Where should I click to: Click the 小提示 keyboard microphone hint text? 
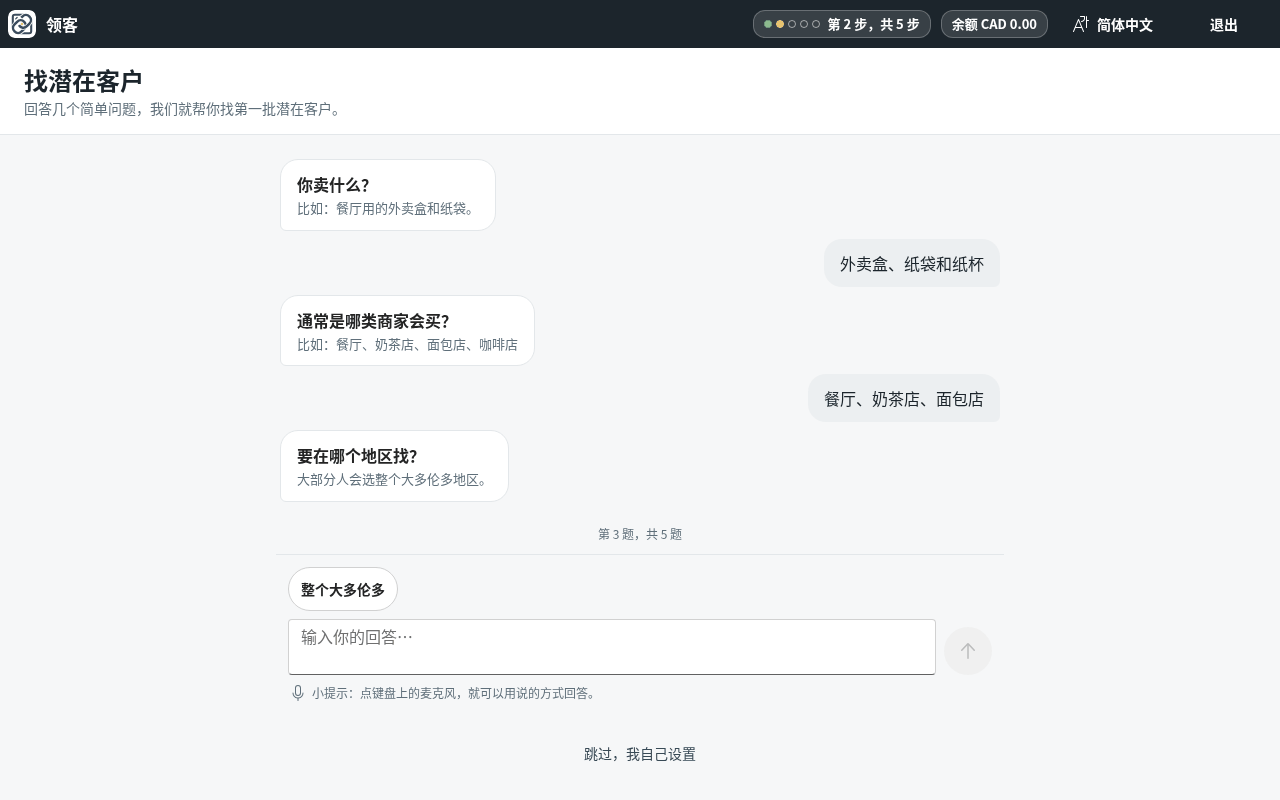[455, 693]
